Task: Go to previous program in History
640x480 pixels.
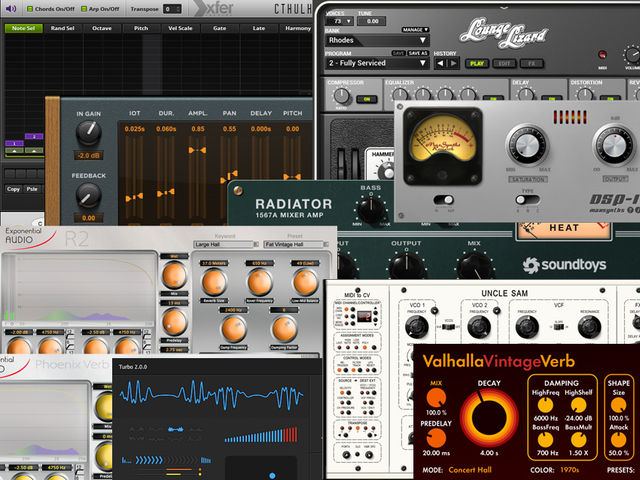Action: pyautogui.click(x=440, y=63)
